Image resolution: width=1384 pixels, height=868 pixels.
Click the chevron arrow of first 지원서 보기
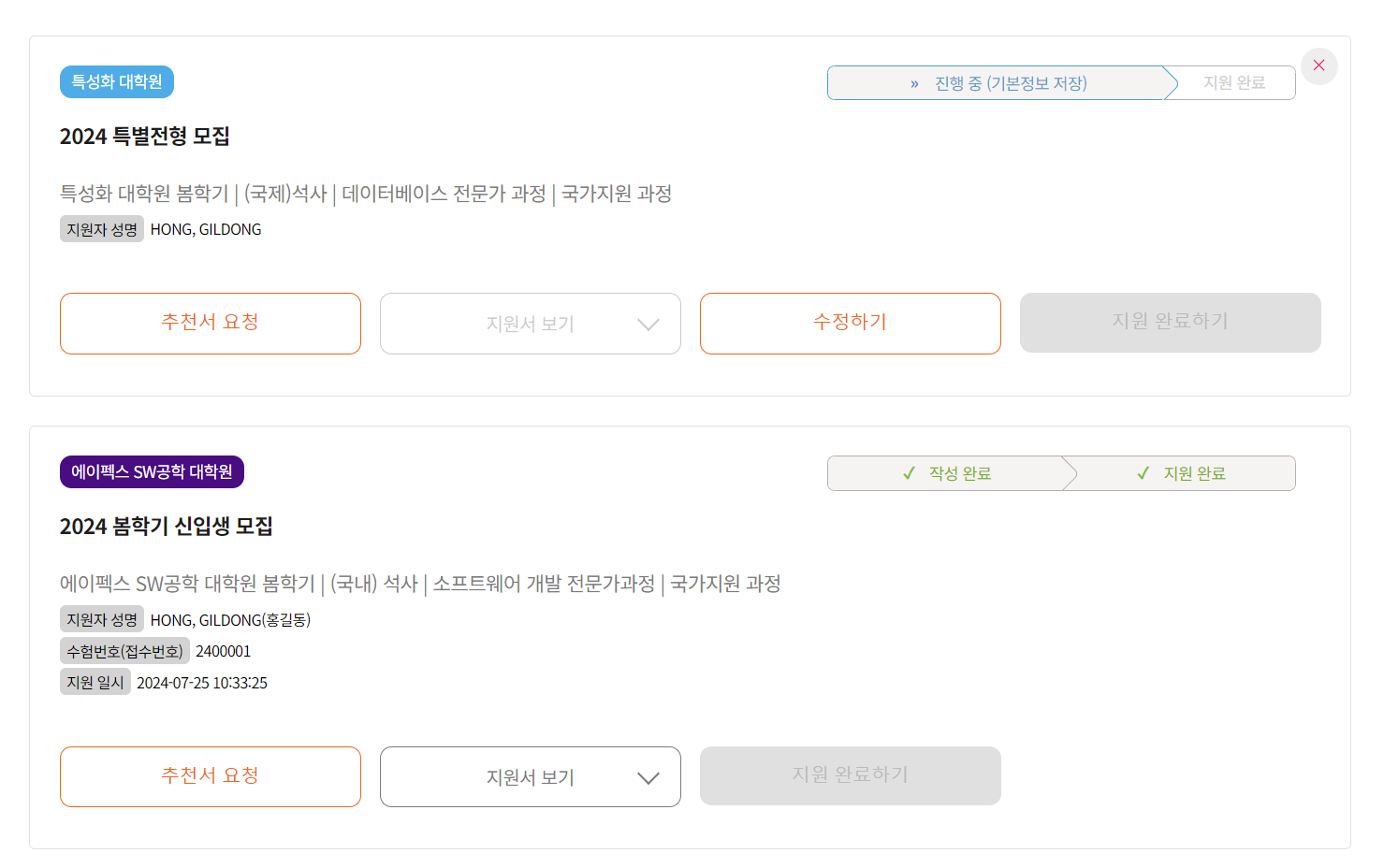(648, 325)
